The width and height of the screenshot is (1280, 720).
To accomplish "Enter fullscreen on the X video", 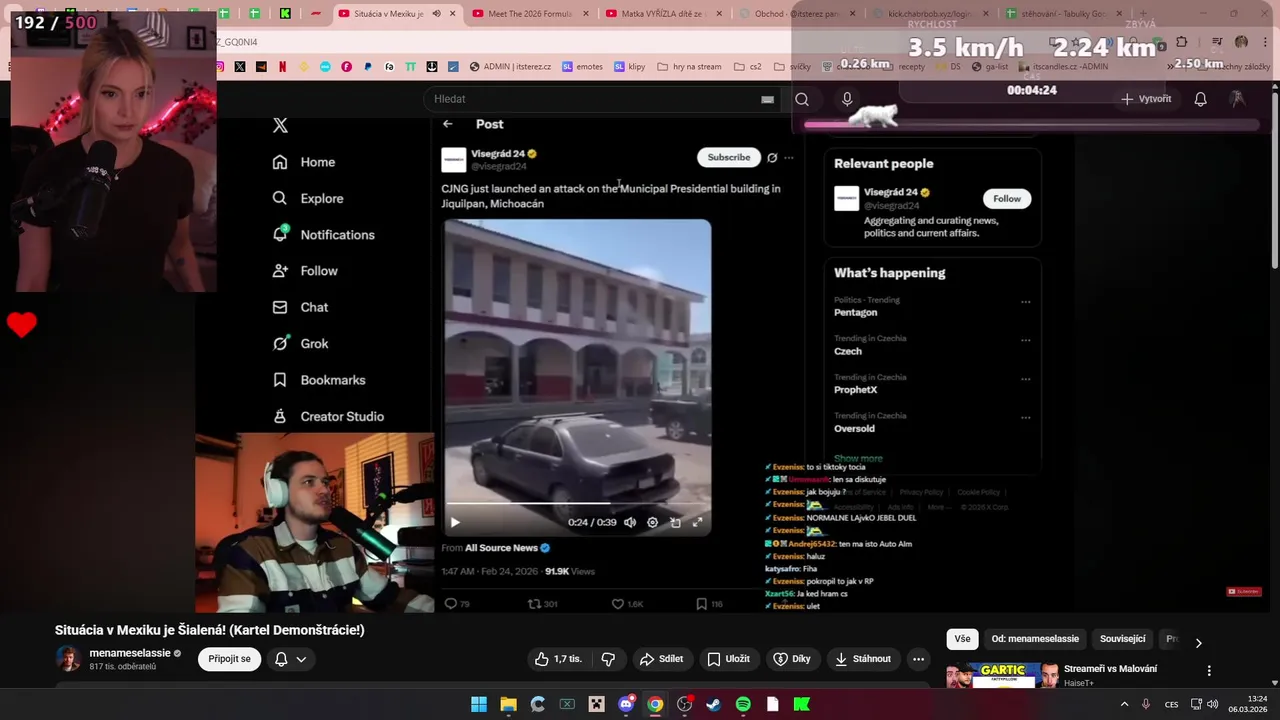I will 697,522.
